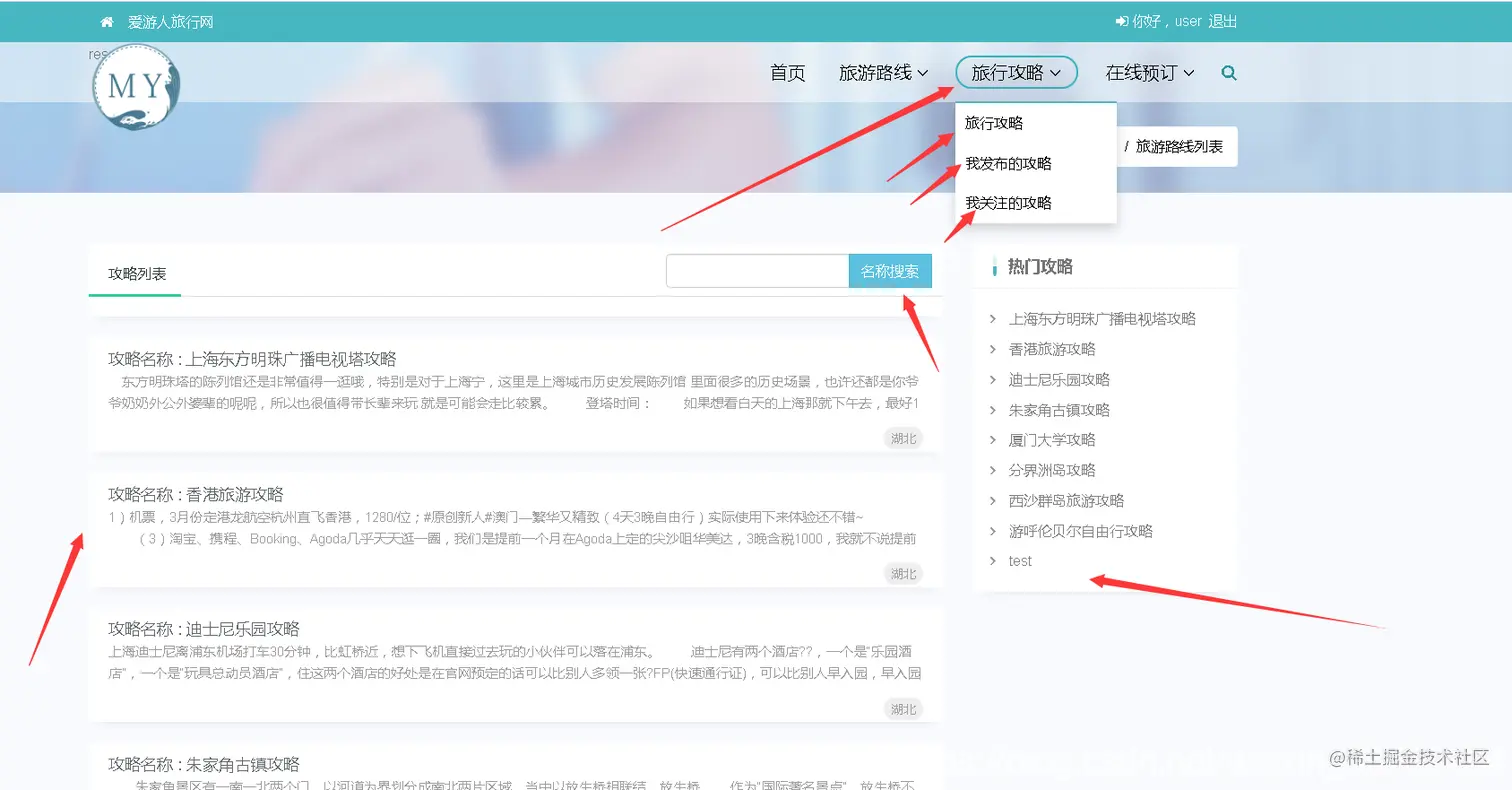Viewport: 1512px width, 790px height.
Task: Click 湖北 tag on 上海东方明珠 card
Action: [903, 438]
